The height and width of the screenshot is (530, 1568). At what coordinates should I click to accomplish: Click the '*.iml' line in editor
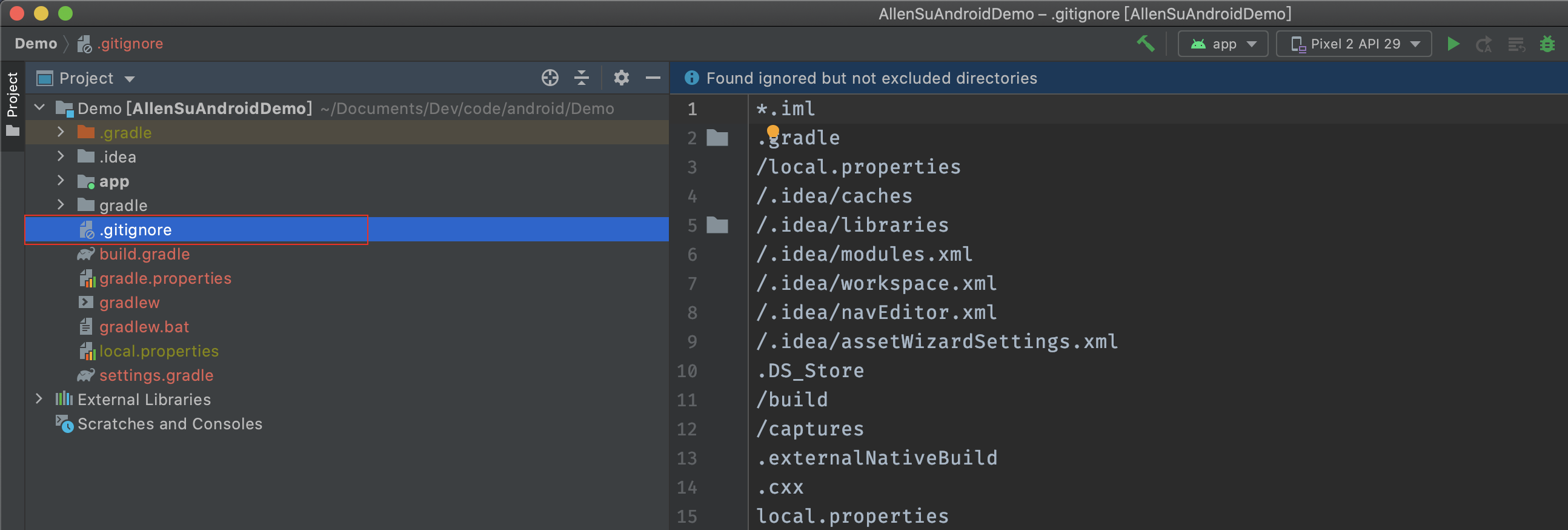(x=785, y=109)
